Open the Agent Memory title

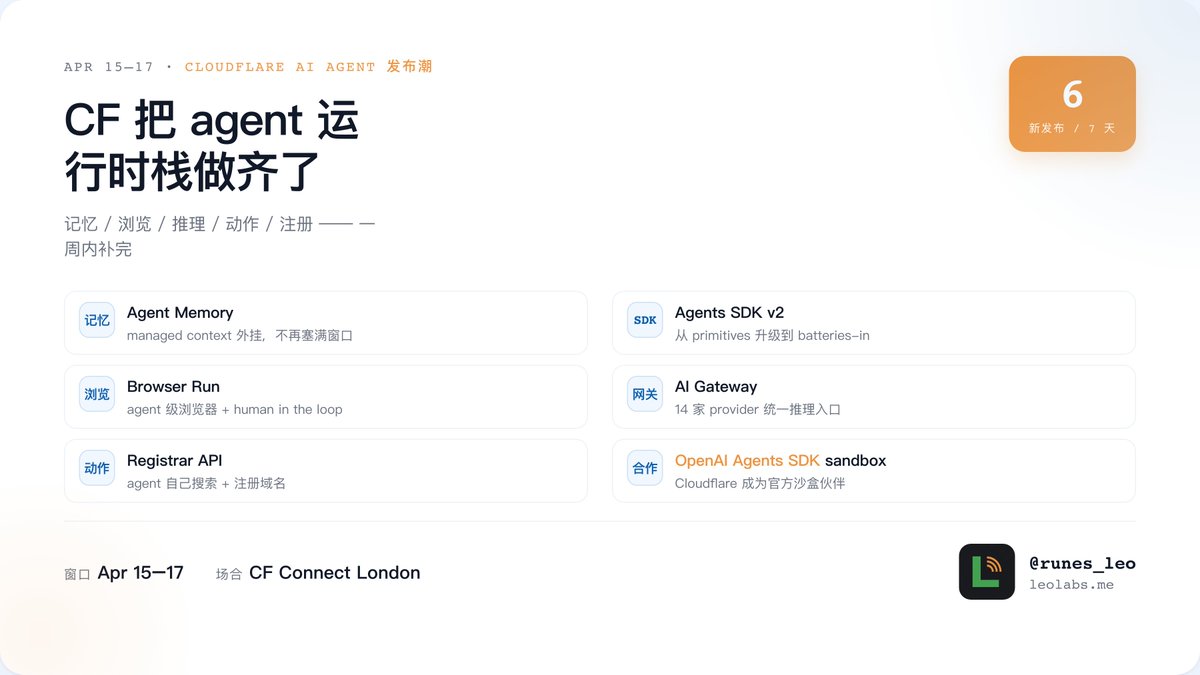pos(180,313)
